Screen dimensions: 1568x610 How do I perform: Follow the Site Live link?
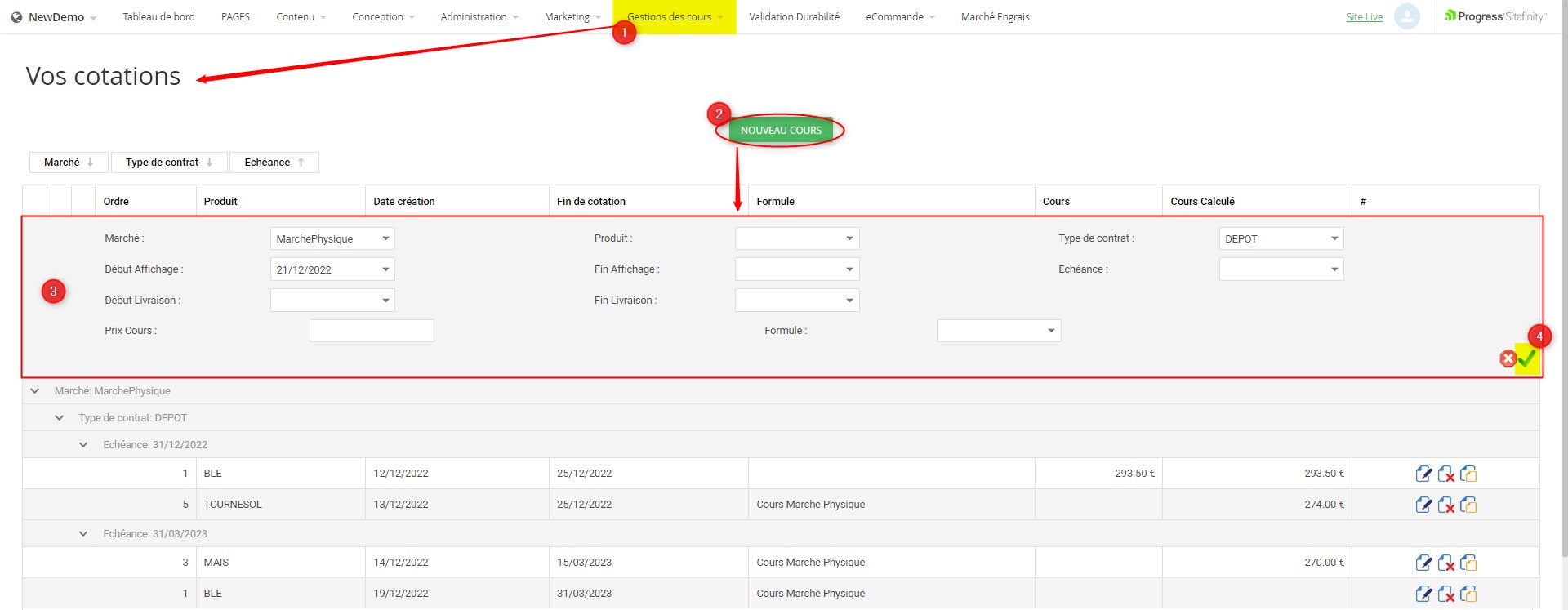point(1364,17)
